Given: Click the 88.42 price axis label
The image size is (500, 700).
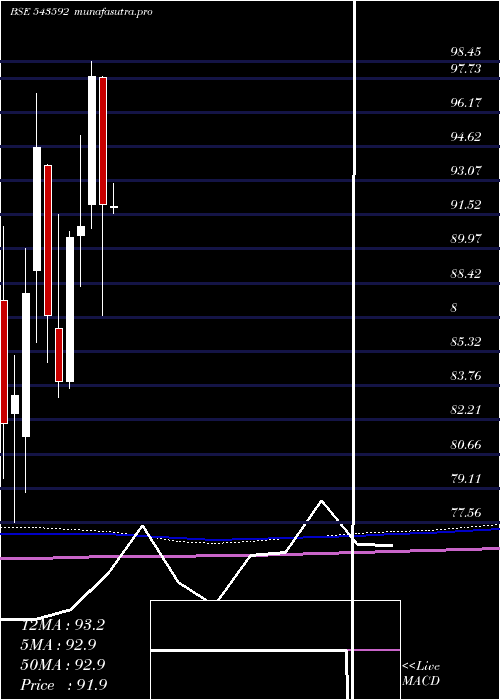Looking at the screenshot, I should pyautogui.click(x=466, y=273).
